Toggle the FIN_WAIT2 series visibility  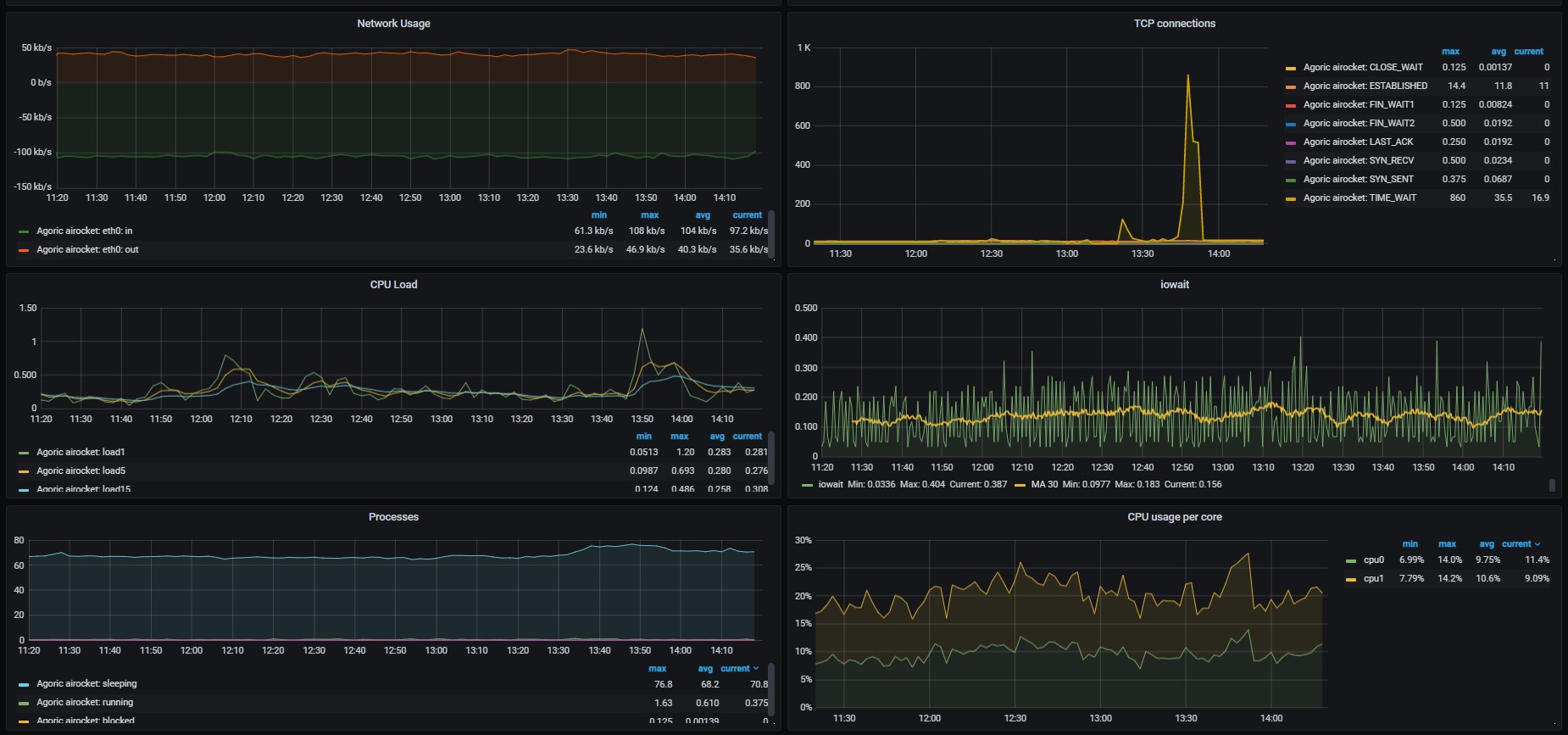[x=1359, y=123]
